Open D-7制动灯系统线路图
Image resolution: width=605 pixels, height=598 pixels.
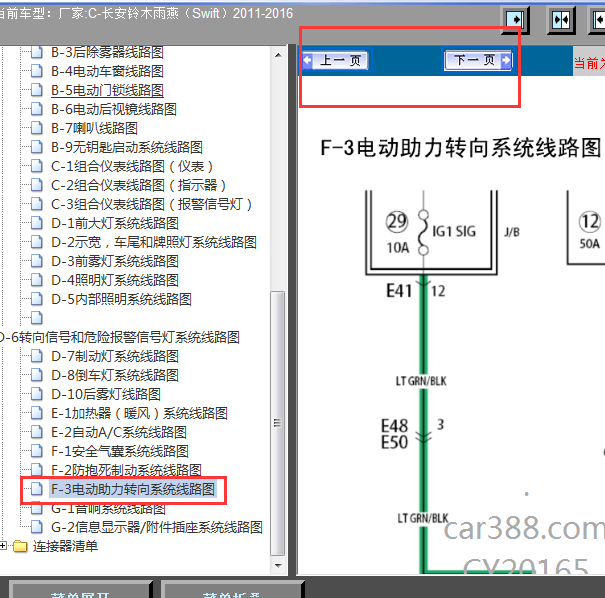[x=115, y=356]
